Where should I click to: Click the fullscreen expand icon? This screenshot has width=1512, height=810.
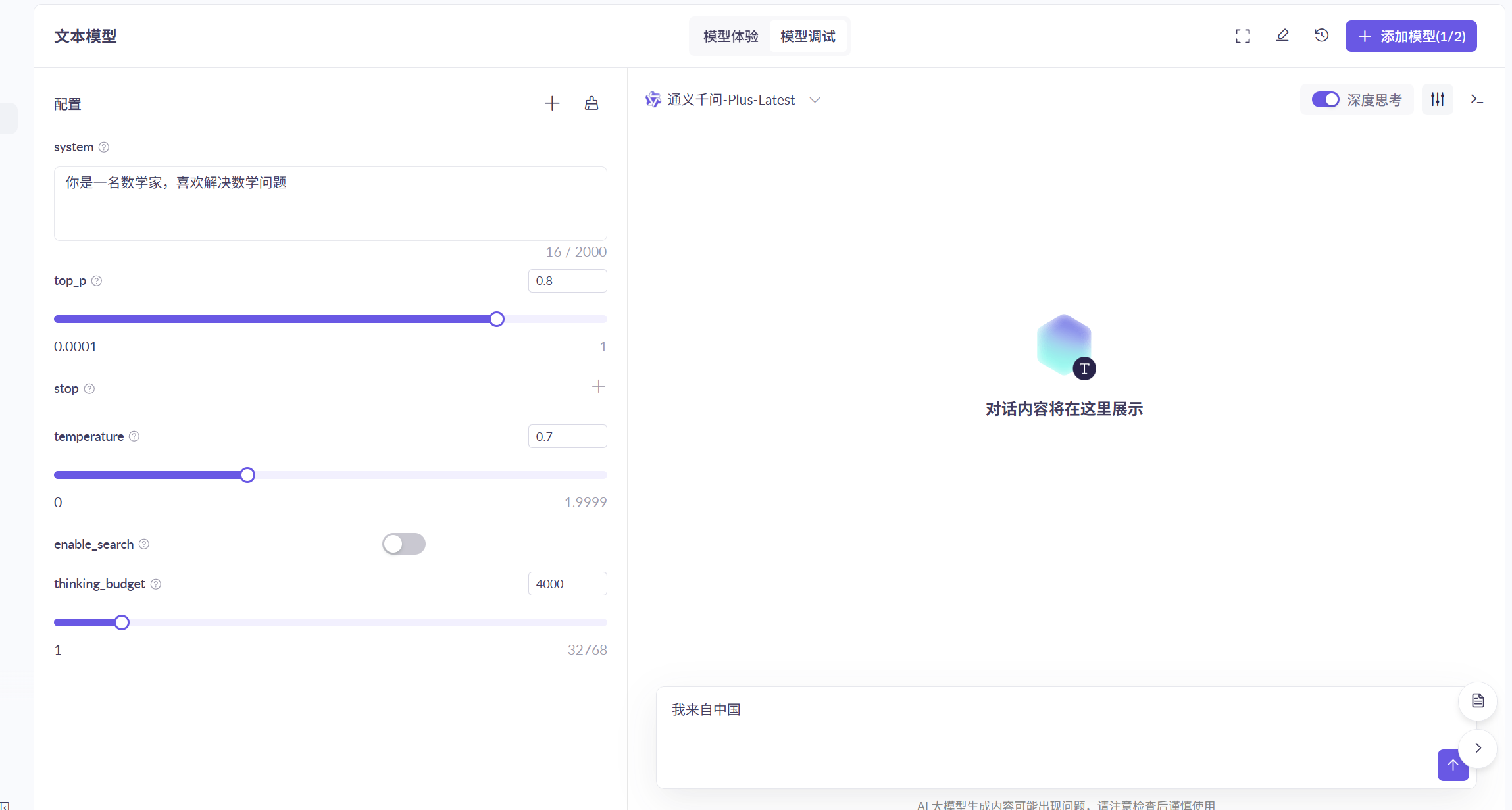point(1242,36)
